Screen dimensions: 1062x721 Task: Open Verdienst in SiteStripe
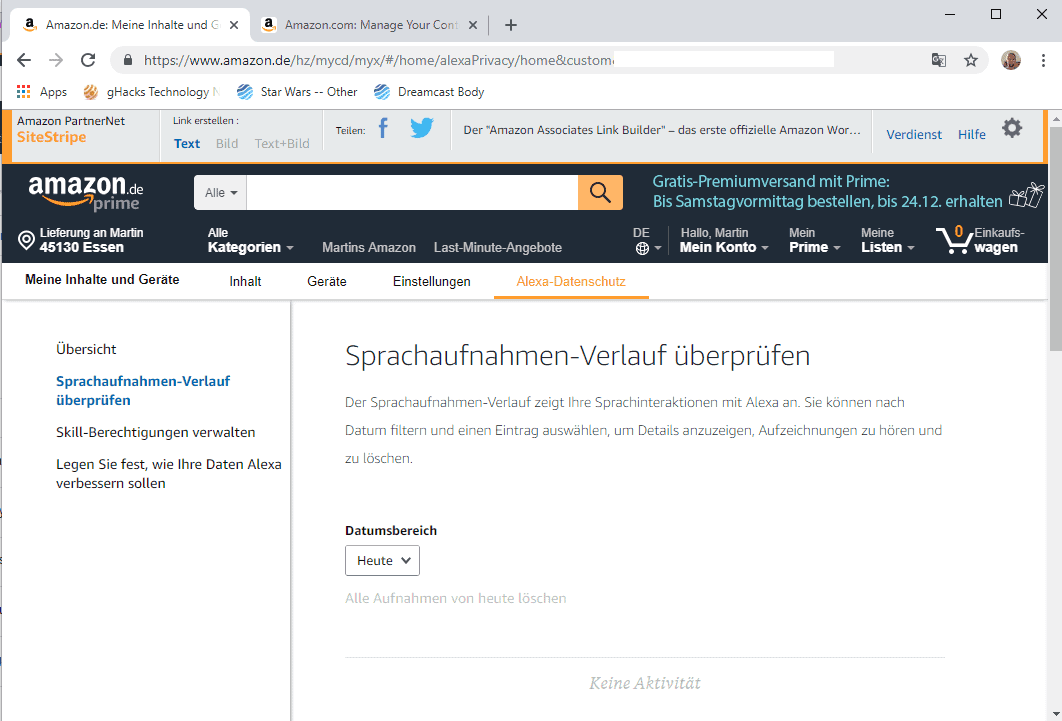point(914,135)
